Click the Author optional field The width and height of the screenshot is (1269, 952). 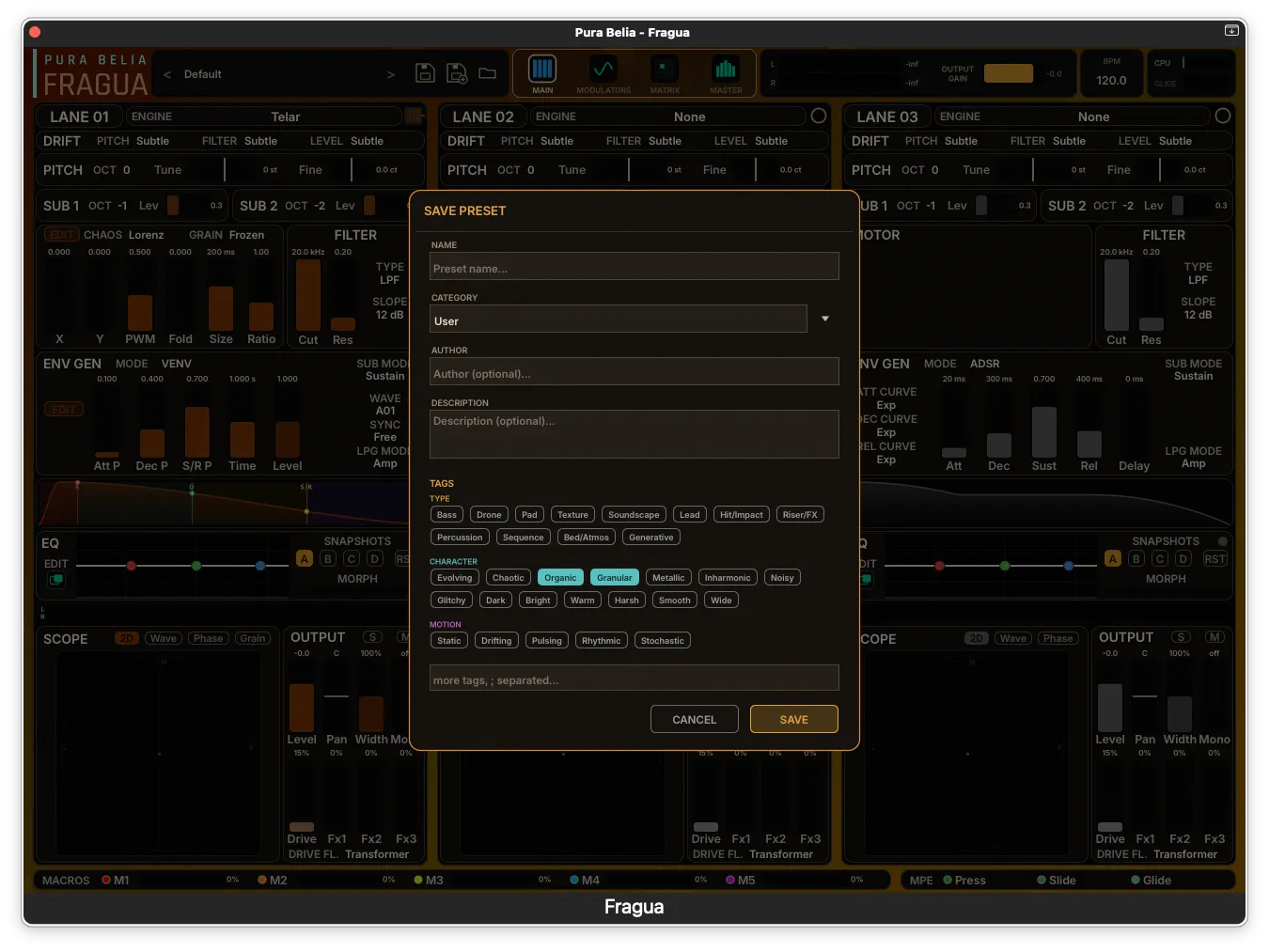coord(634,372)
